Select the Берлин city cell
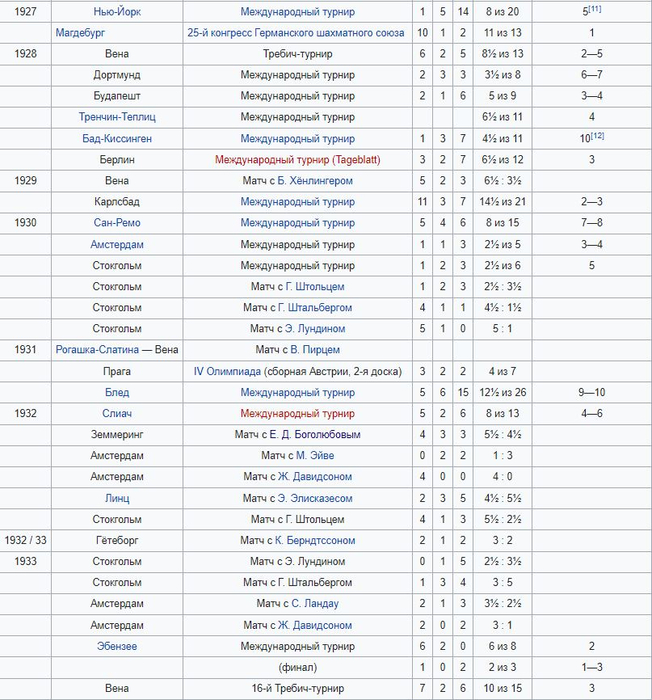 [x=117, y=159]
